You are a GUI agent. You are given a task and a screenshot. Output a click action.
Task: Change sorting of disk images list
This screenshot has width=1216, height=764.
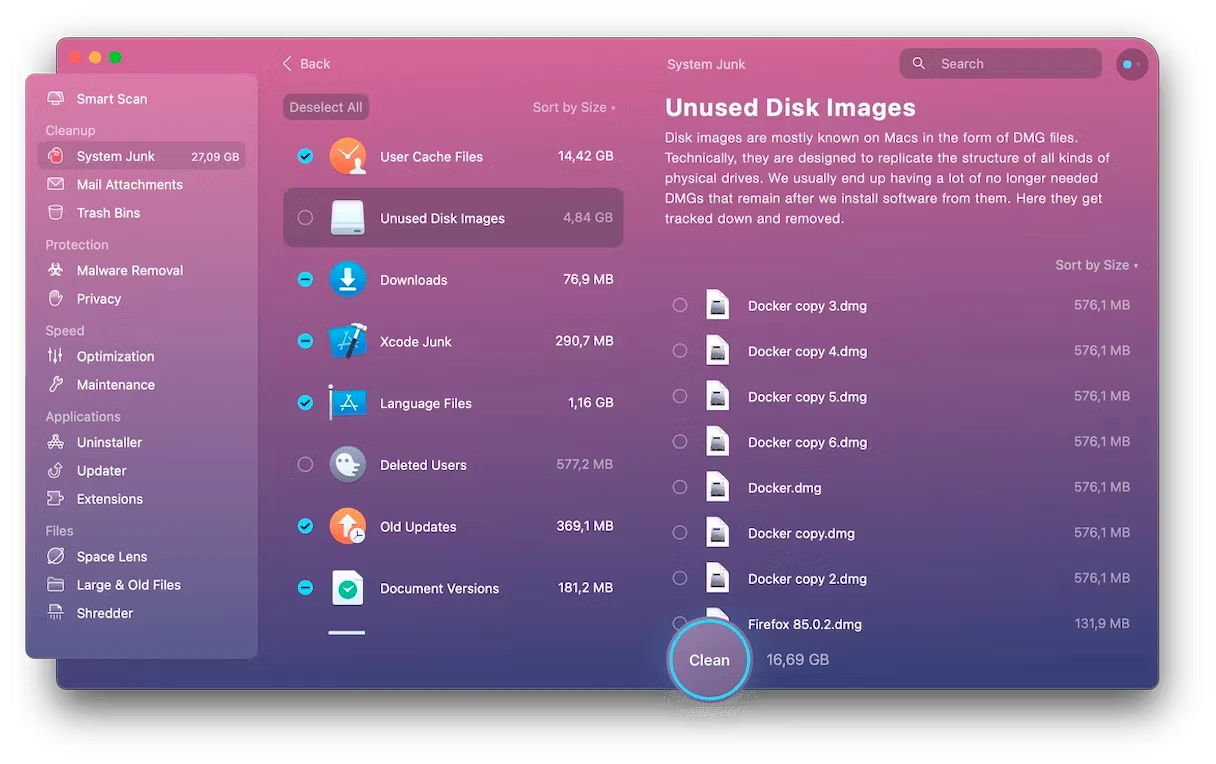coord(1096,265)
